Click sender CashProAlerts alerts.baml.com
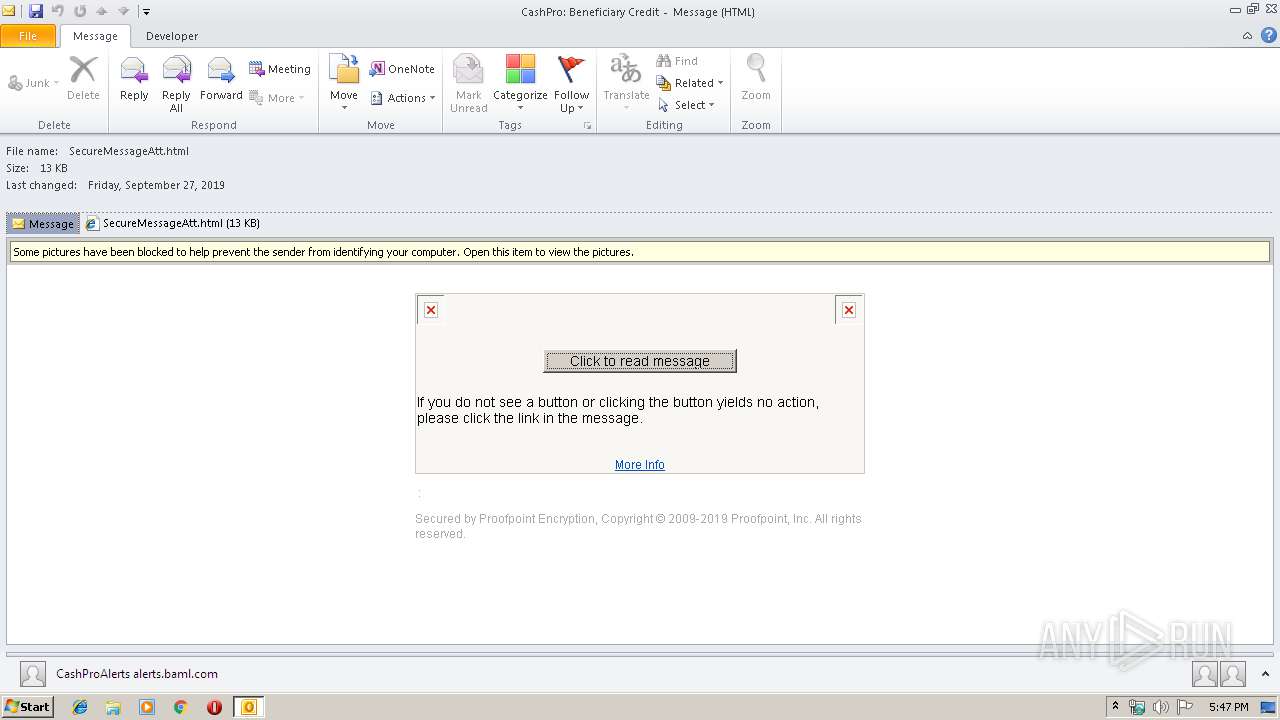 click(137, 674)
